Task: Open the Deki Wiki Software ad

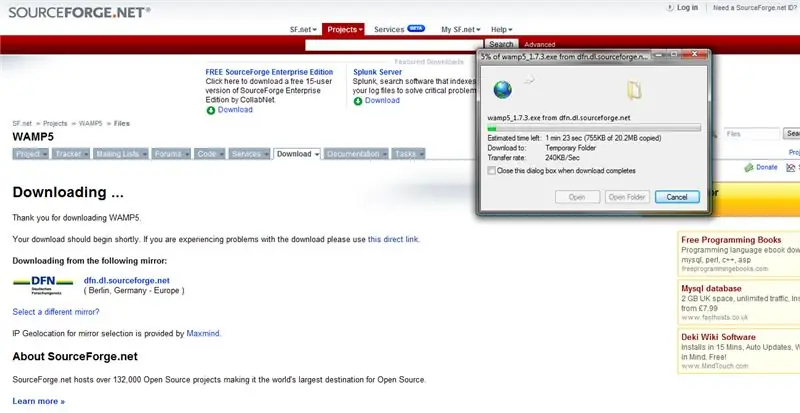Action: coord(718,337)
